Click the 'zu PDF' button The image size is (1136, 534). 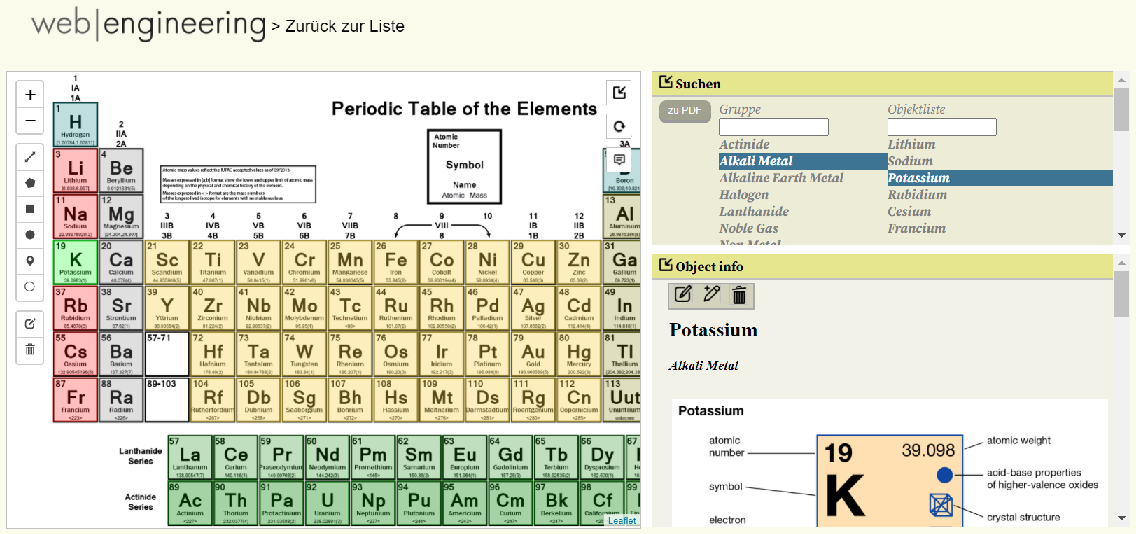684,111
